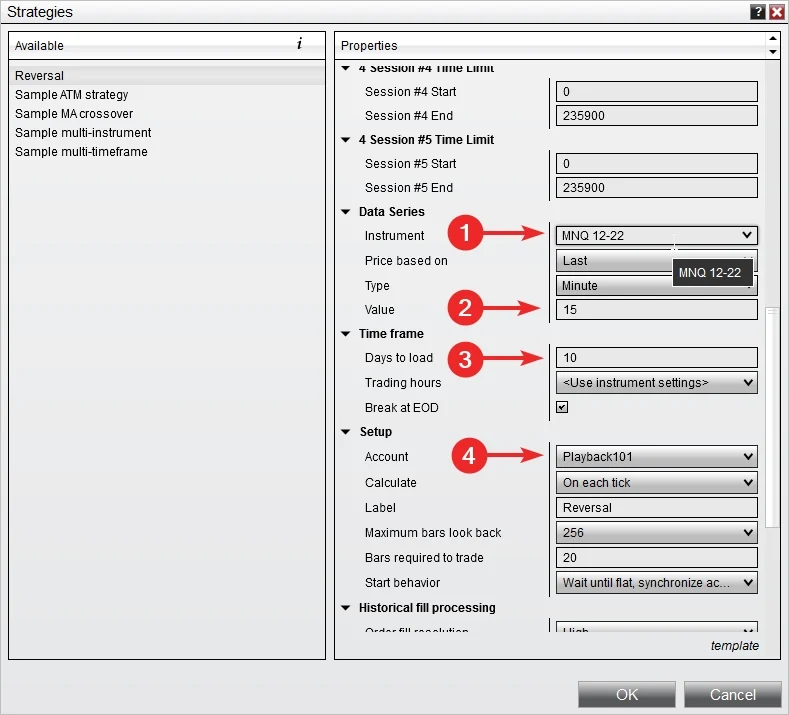This screenshot has width=789, height=715.
Task: Click the Properties panel scroll down arrow
Action: 772,51
